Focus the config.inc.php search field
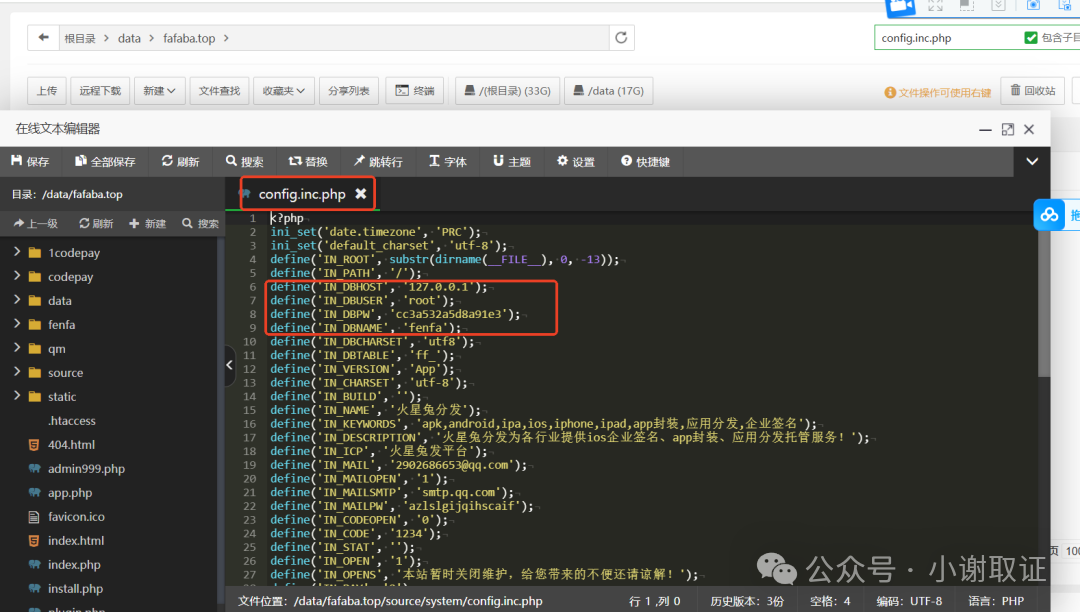 coord(947,38)
